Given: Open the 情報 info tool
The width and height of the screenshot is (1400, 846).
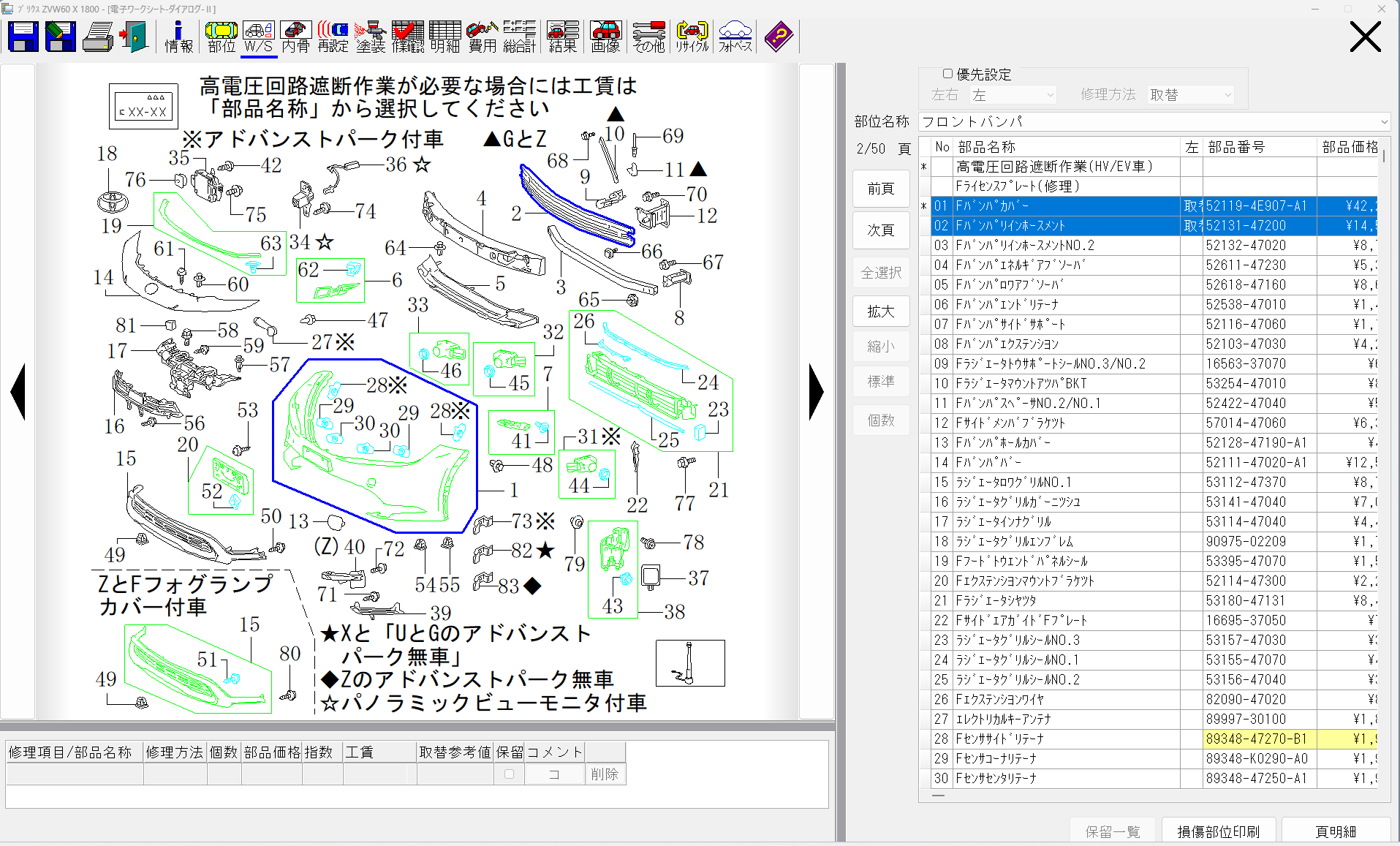Looking at the screenshot, I should click(x=178, y=37).
